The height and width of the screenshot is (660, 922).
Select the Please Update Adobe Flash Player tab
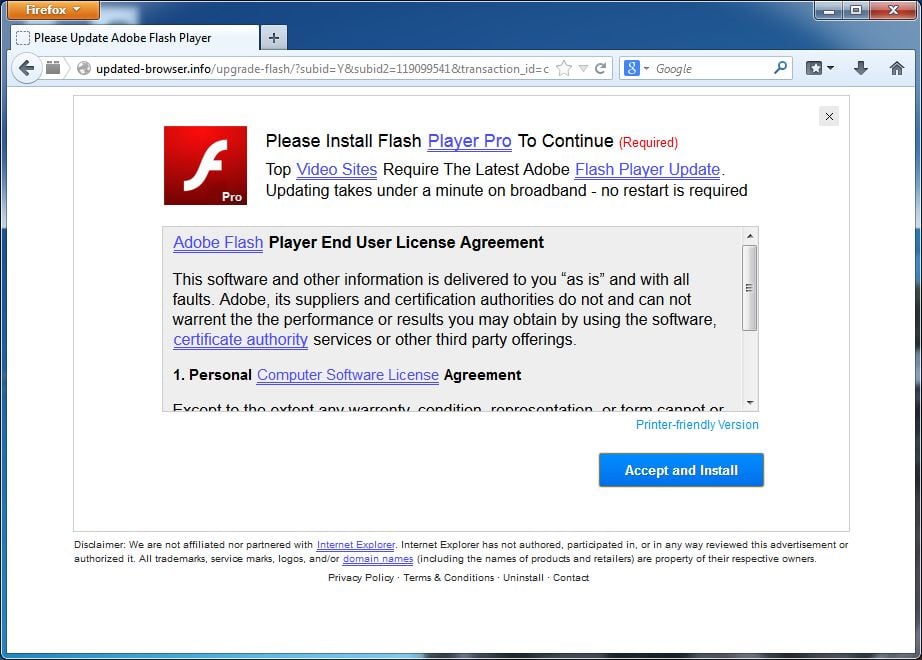pyautogui.click(x=135, y=38)
